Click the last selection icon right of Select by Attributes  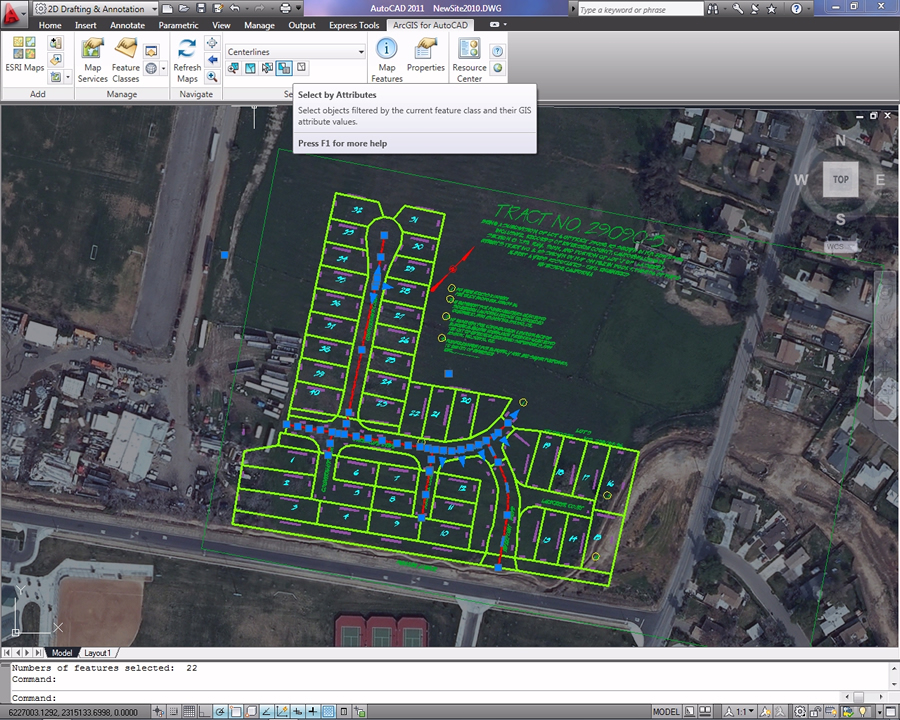click(x=301, y=68)
